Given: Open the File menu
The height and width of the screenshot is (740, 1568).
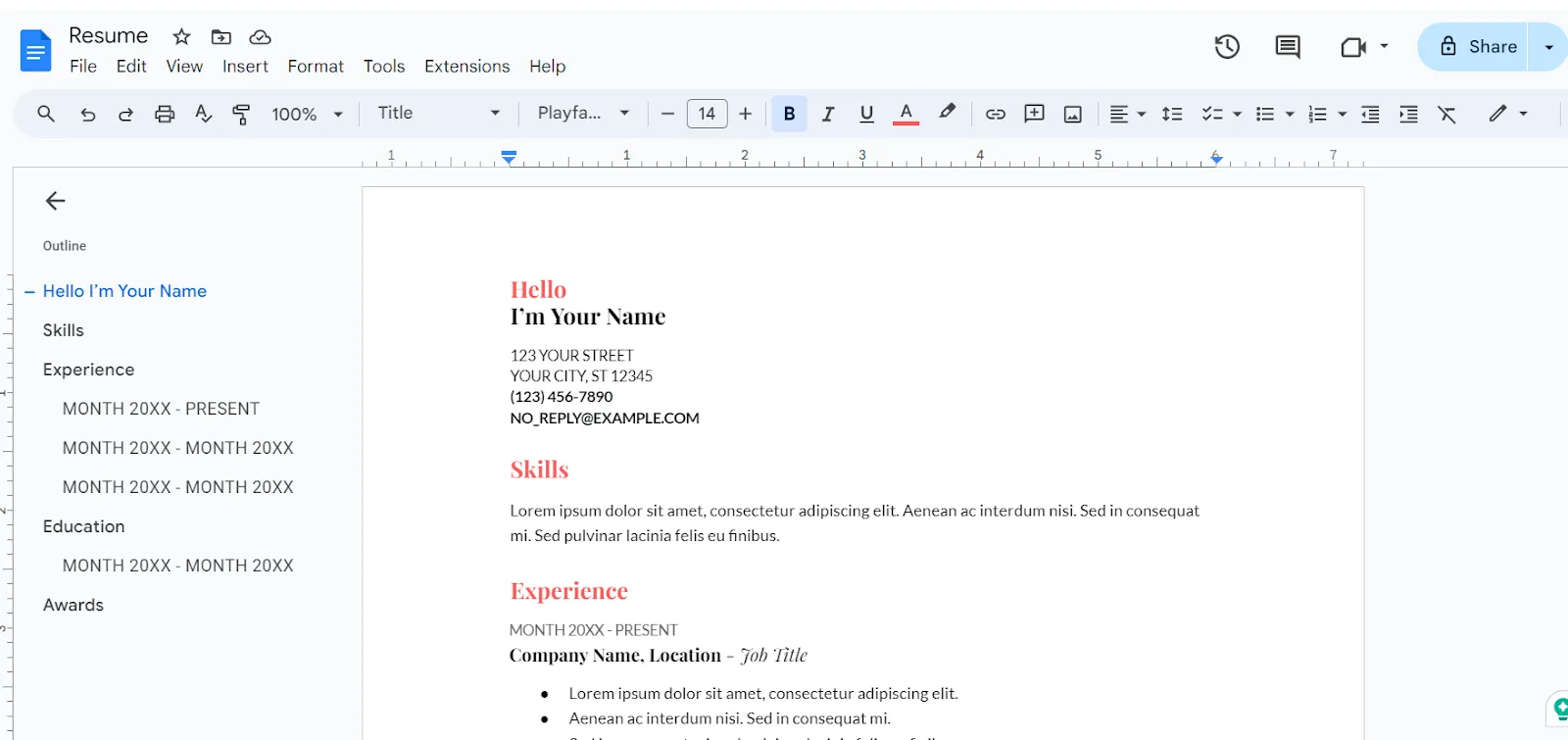Looking at the screenshot, I should click(83, 66).
